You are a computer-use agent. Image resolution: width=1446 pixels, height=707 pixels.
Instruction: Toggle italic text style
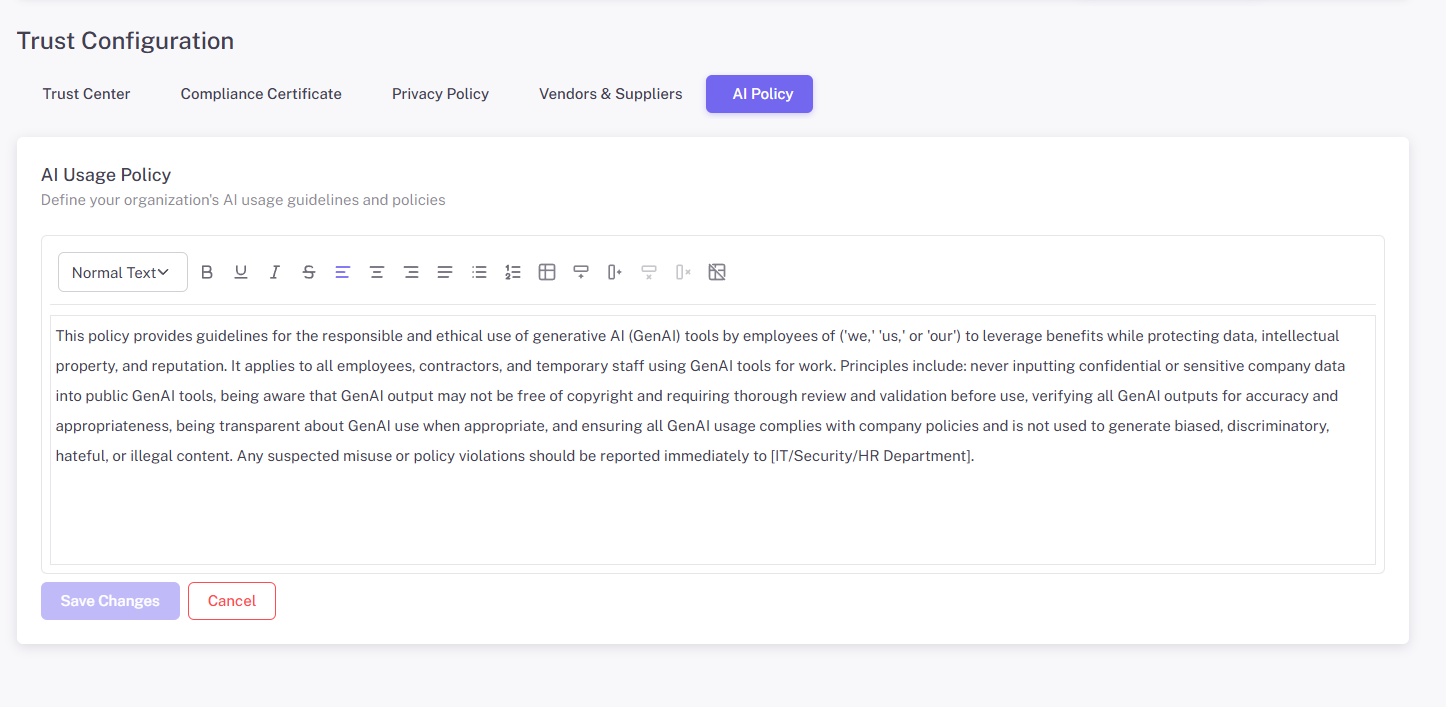coord(275,272)
